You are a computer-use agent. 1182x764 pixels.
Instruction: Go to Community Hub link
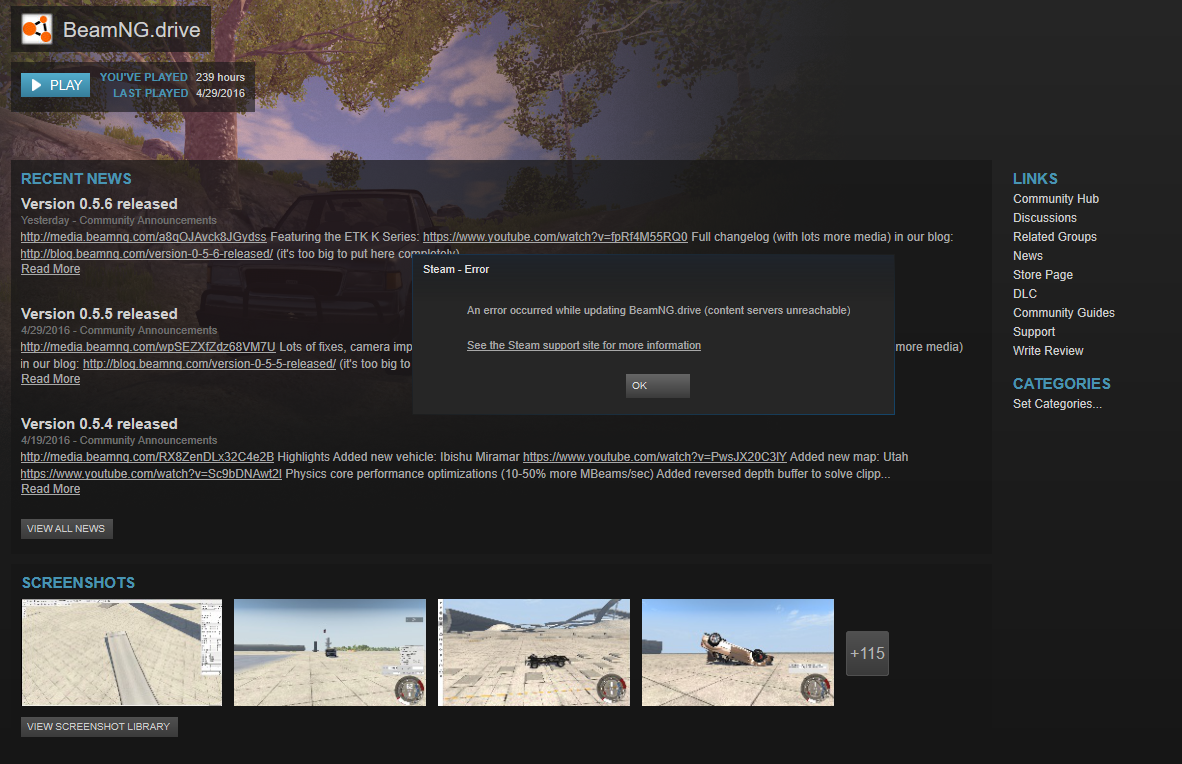[1055, 199]
